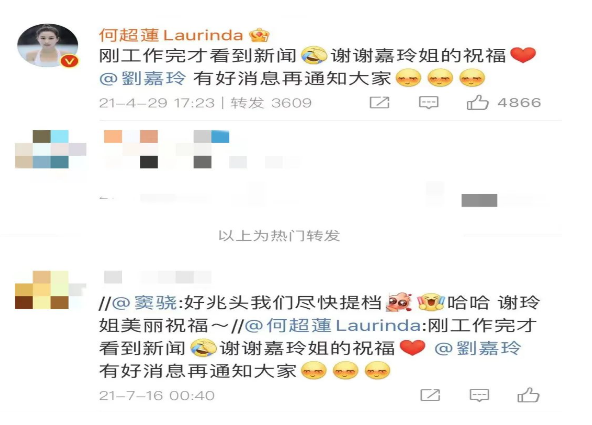Open the @劉嘉玲 mention in the top post
Screen dimensions: 592x425
pos(143,79)
